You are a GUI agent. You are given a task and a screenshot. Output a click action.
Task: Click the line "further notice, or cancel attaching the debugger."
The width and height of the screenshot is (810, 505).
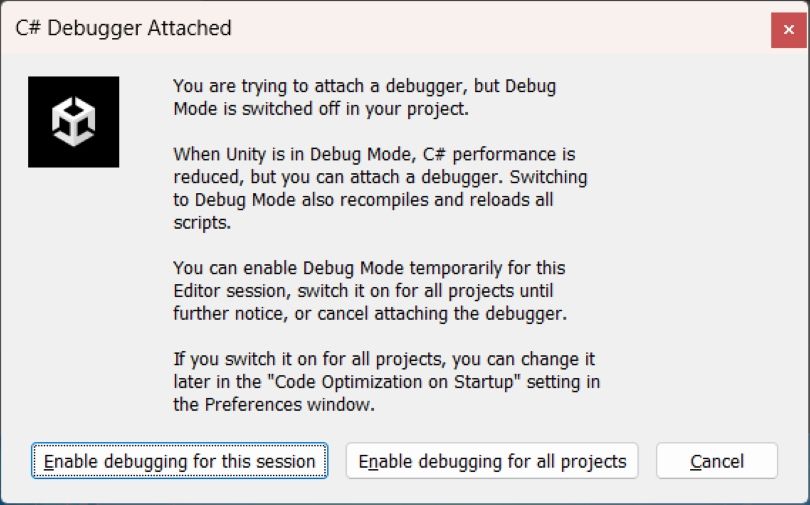point(370,313)
